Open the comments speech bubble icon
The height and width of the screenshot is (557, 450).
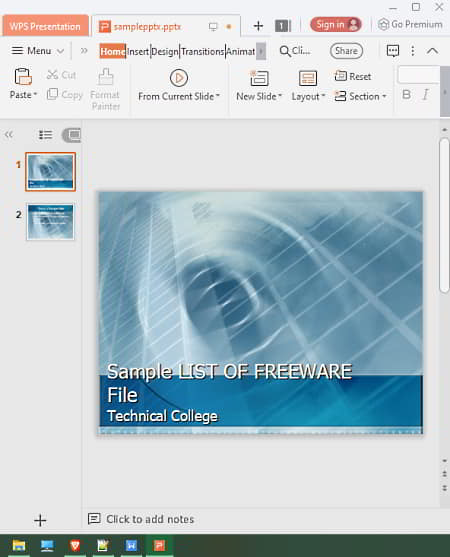pos(392,51)
